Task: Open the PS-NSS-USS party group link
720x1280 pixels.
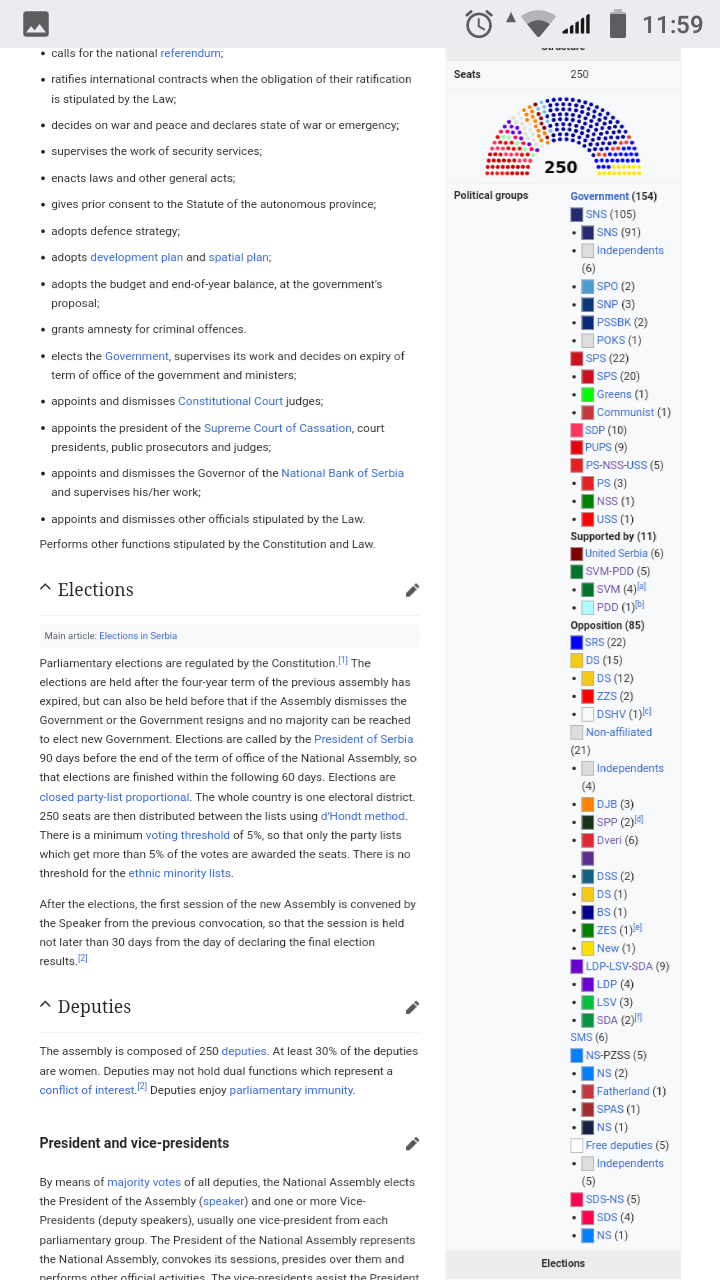Action: pyautogui.click(x=616, y=465)
